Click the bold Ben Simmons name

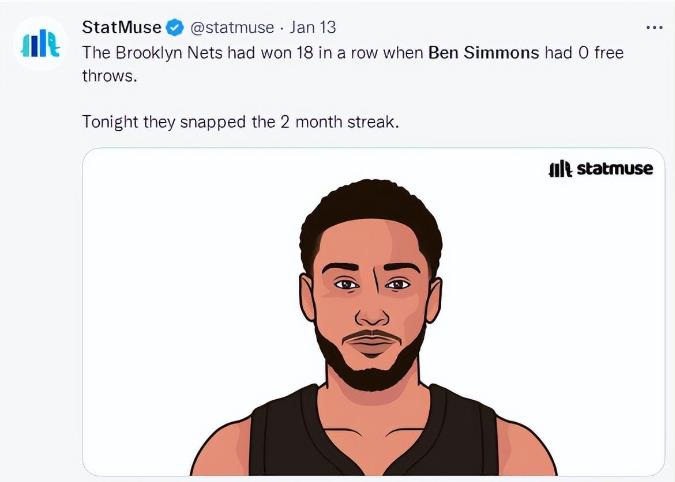(x=483, y=51)
